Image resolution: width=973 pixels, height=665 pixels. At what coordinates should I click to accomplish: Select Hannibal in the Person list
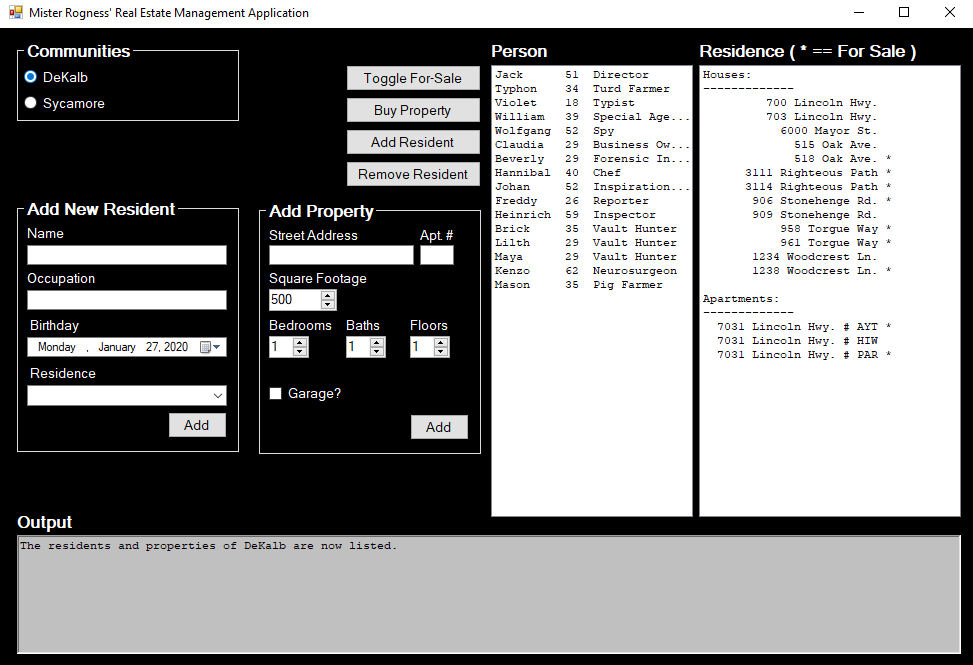click(523, 173)
